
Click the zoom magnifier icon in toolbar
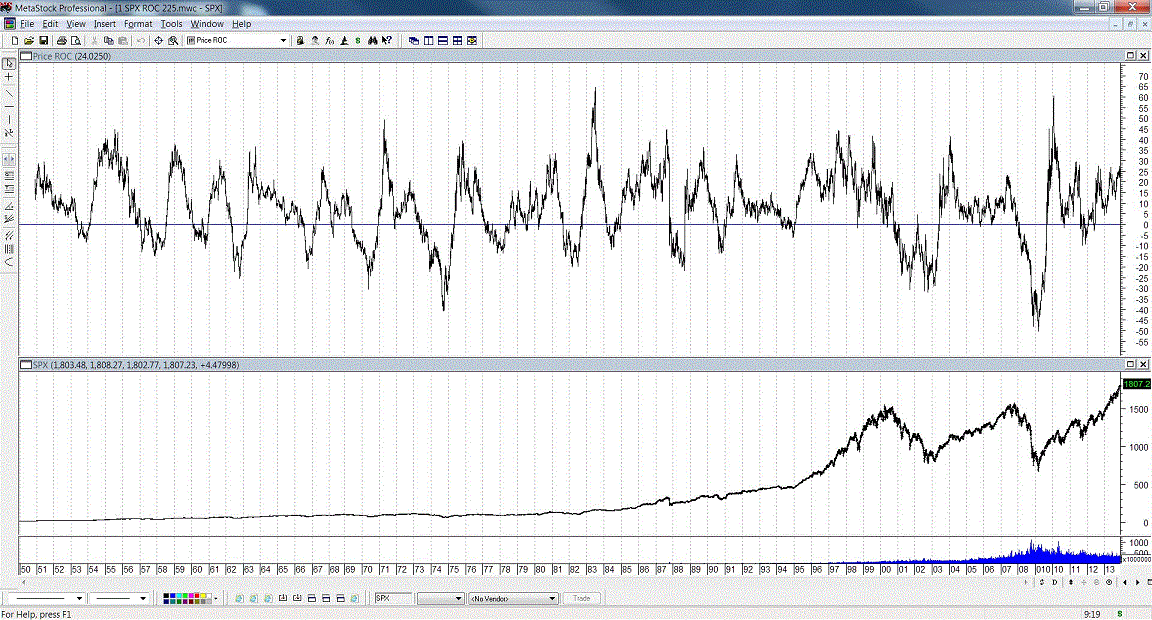[173, 40]
